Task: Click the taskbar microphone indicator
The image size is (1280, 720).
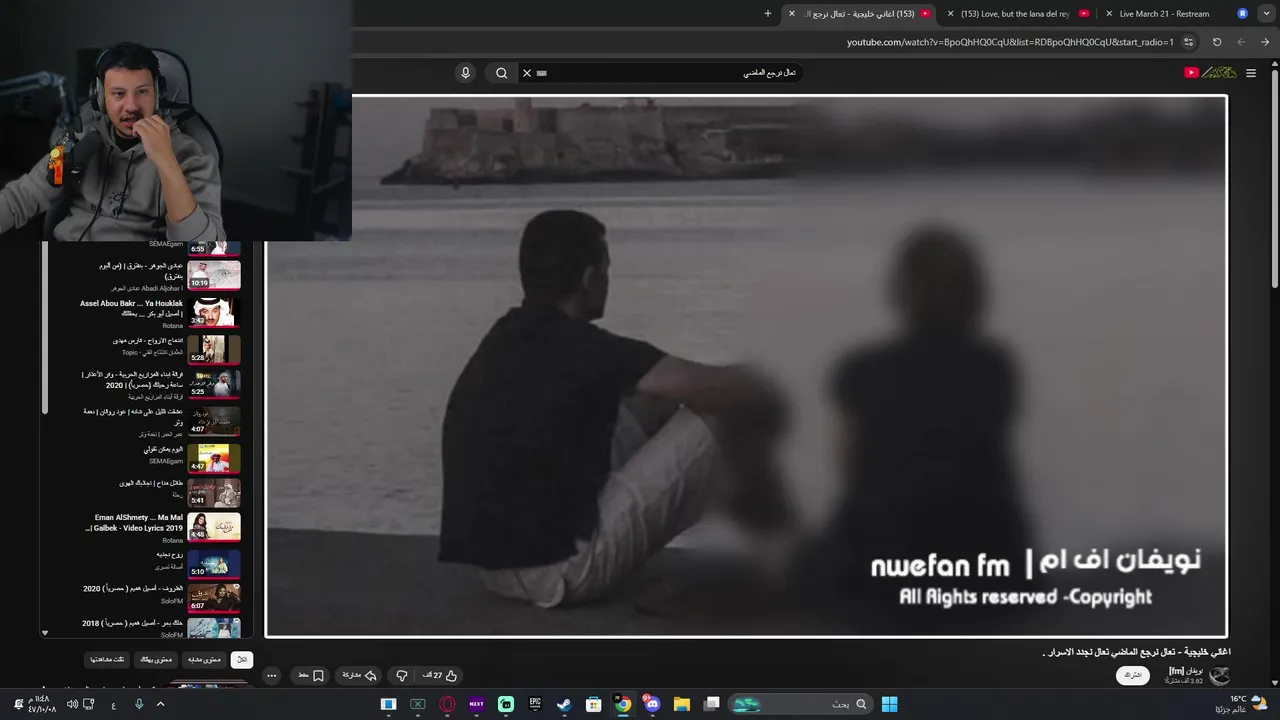Action: point(139,704)
